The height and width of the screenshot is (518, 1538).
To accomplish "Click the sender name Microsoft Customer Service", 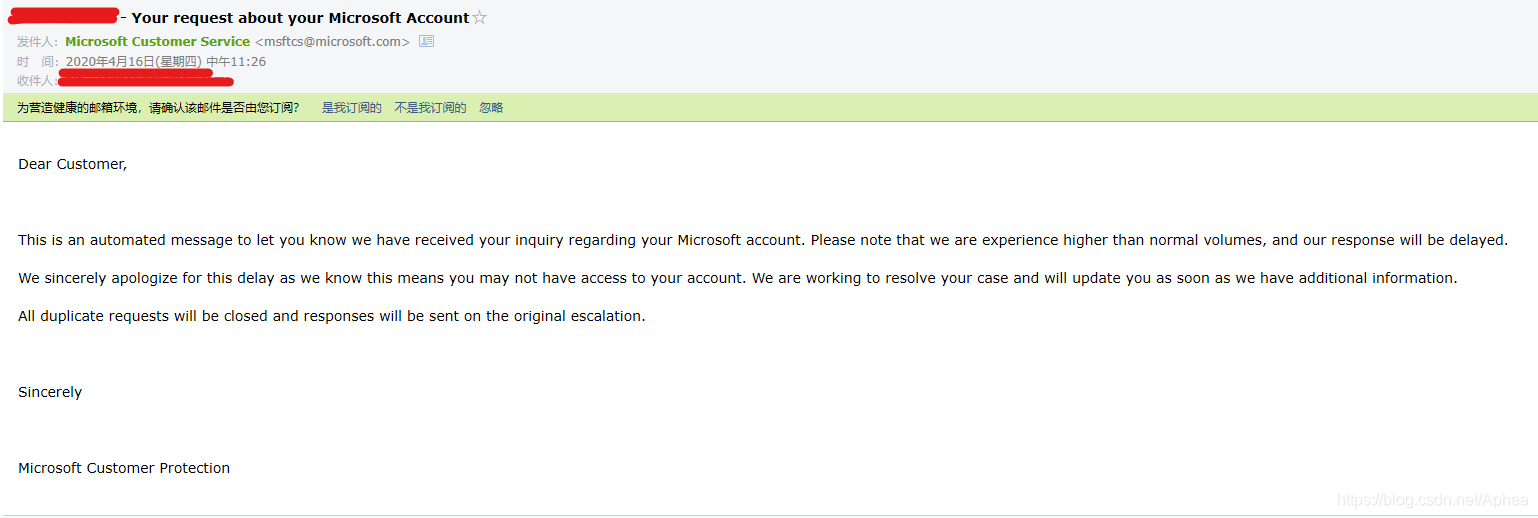I will [x=157, y=41].
